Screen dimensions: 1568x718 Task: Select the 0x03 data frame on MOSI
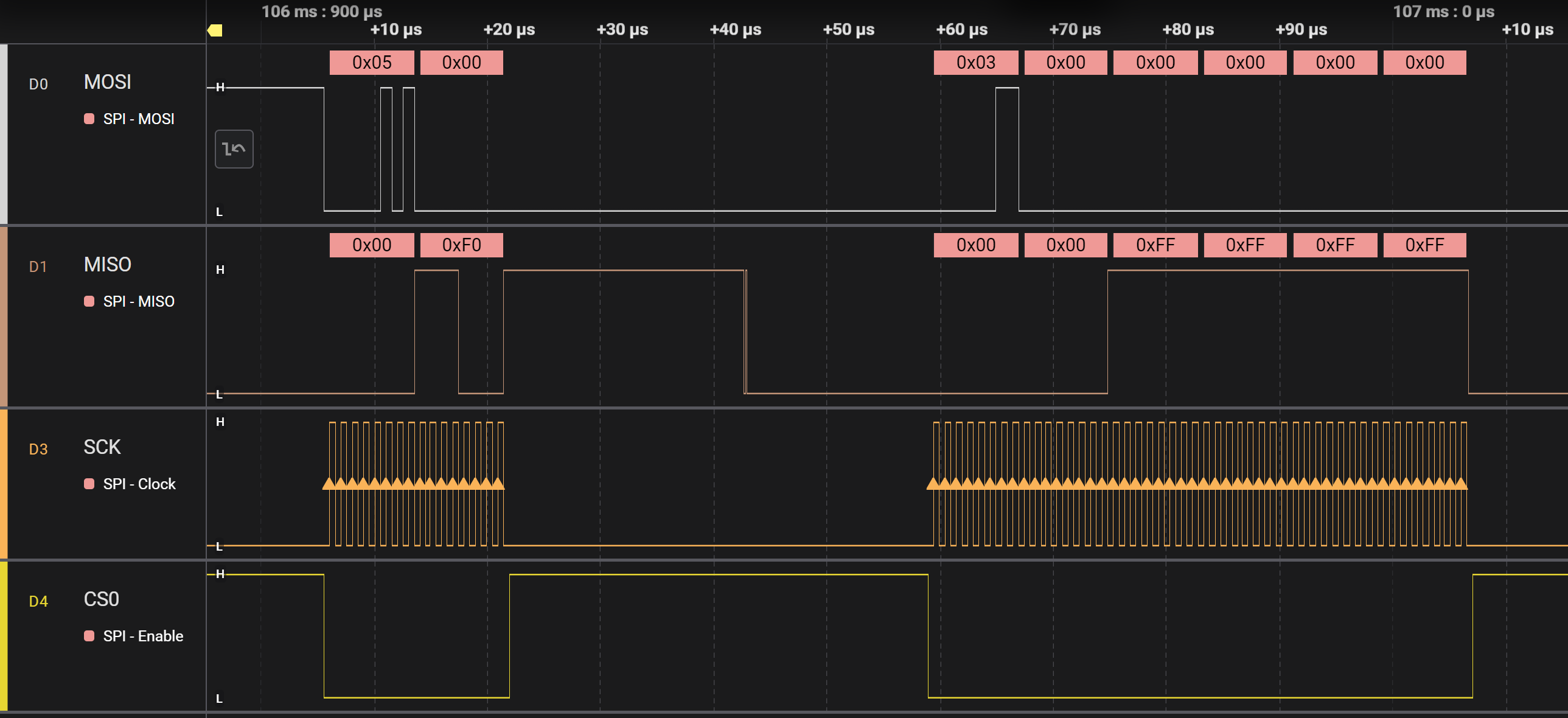tap(975, 62)
